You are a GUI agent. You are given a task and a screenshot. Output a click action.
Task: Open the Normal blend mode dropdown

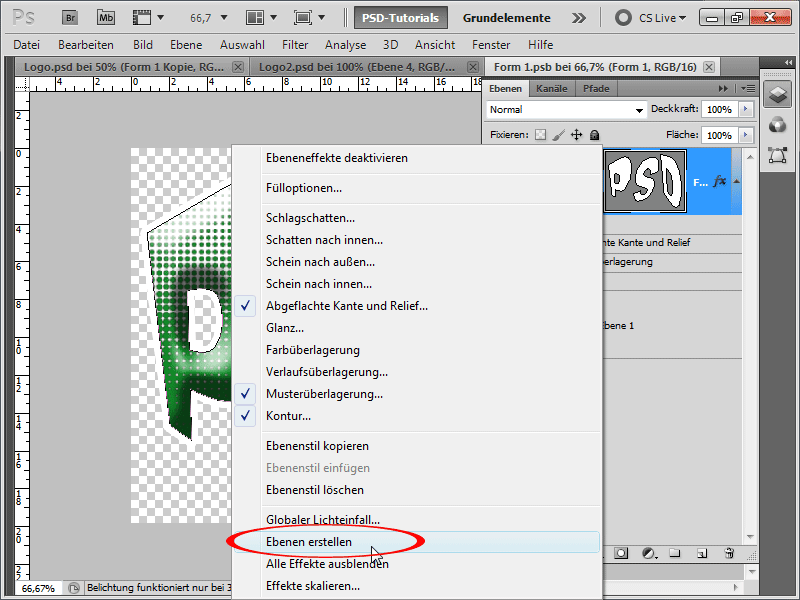pos(566,110)
